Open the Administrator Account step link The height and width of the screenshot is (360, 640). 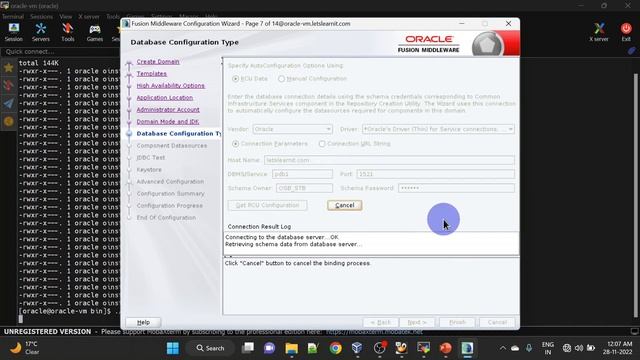point(168,110)
